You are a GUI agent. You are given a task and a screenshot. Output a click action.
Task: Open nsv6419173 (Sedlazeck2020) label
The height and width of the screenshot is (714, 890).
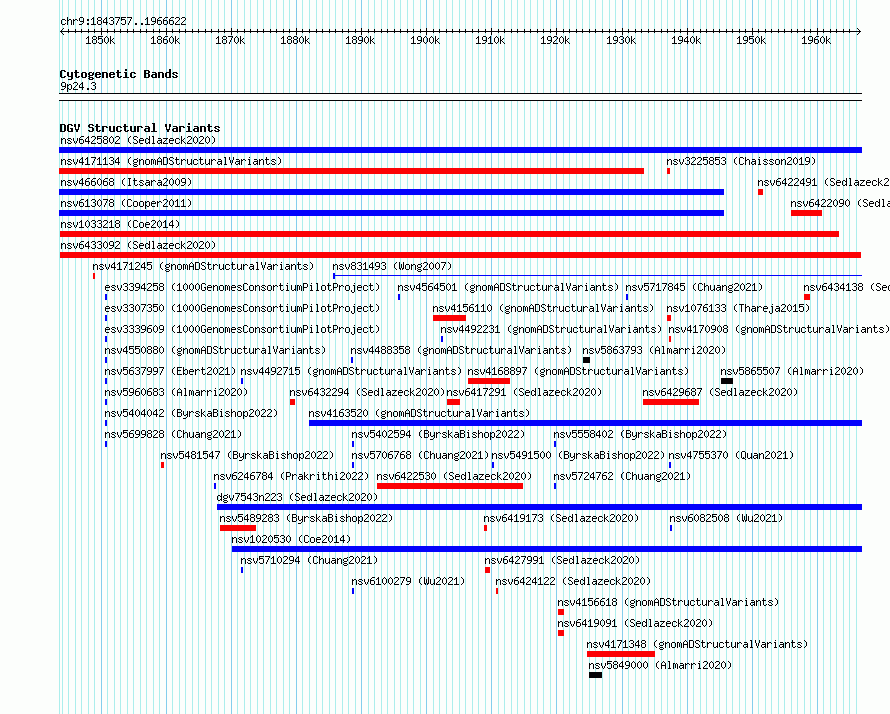click(561, 518)
